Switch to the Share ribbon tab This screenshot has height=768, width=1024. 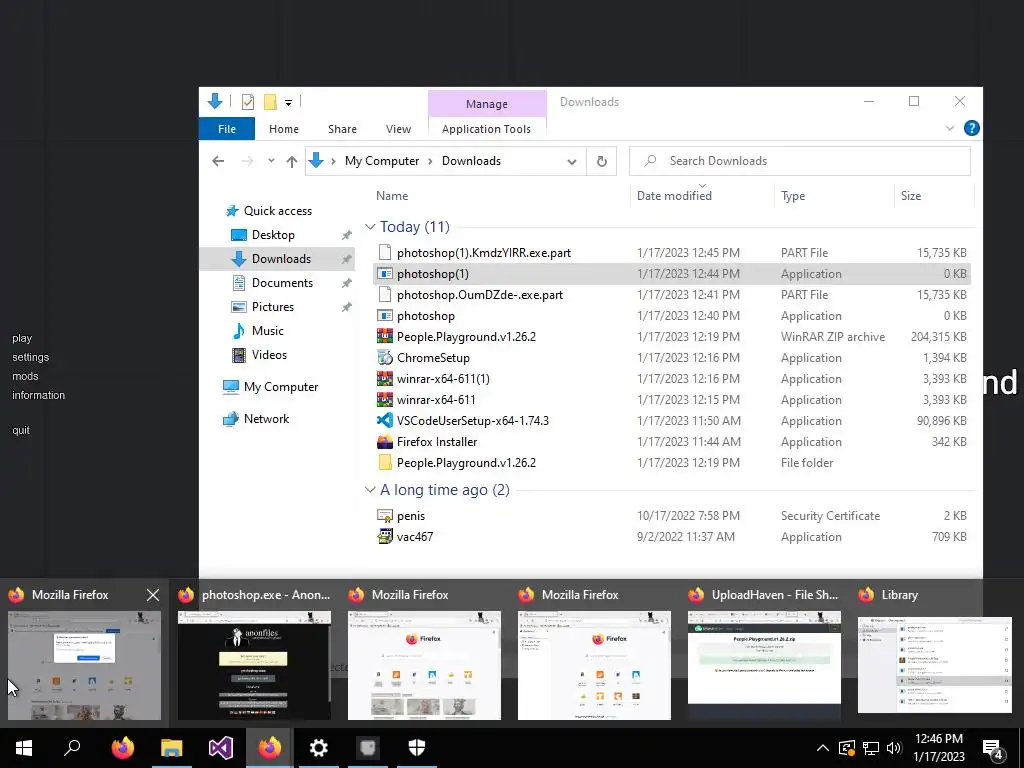[342, 129]
